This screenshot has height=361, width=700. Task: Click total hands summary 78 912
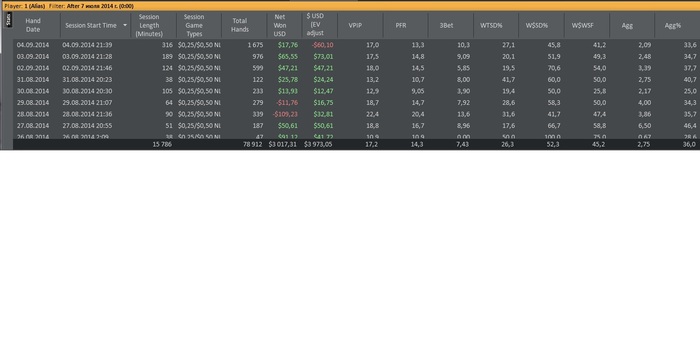tap(252, 145)
